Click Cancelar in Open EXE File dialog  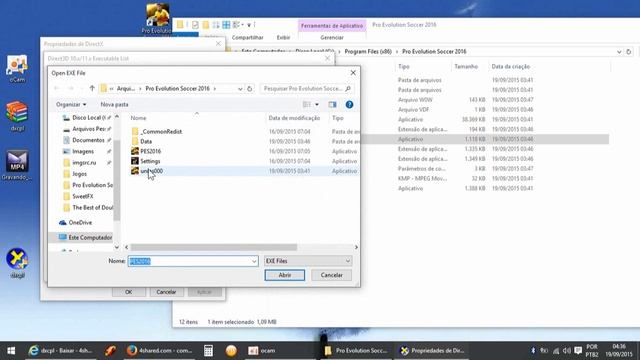(x=331, y=275)
